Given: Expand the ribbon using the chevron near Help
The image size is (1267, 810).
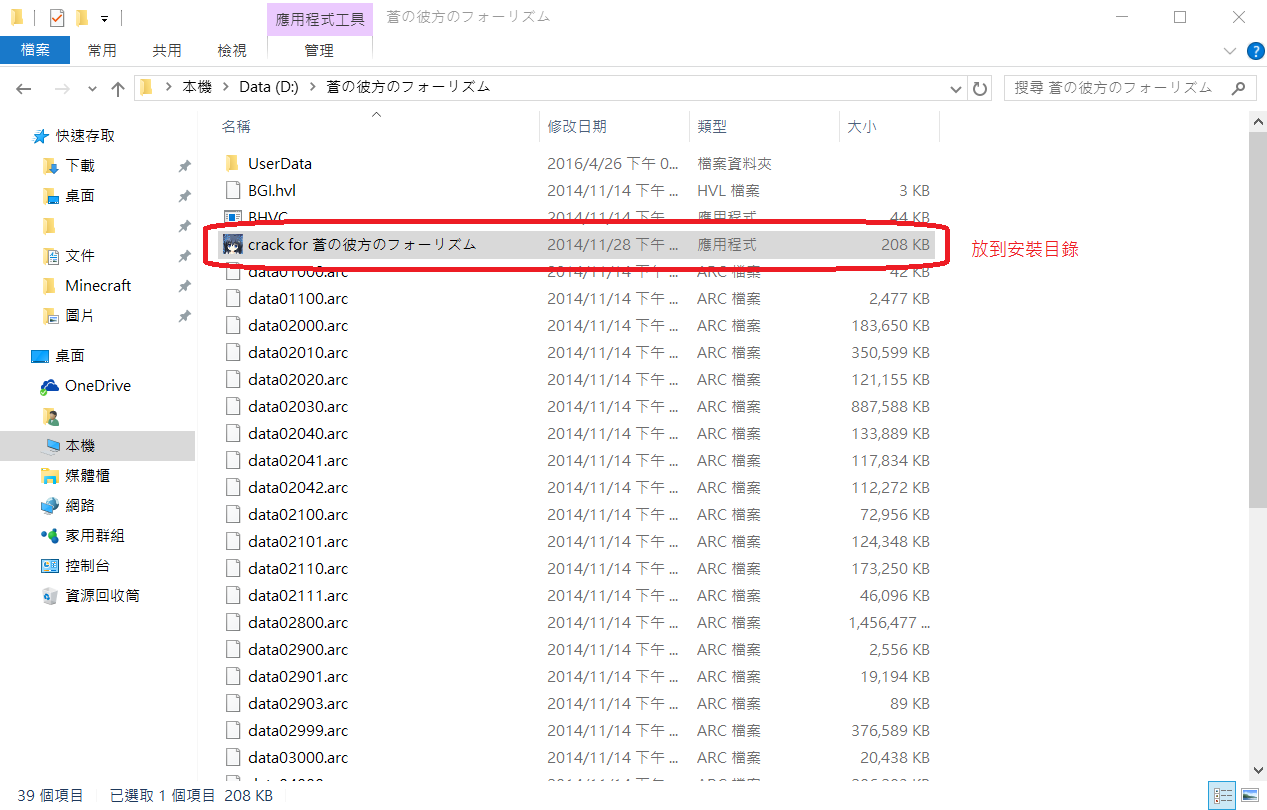Looking at the screenshot, I should coord(1230,51).
